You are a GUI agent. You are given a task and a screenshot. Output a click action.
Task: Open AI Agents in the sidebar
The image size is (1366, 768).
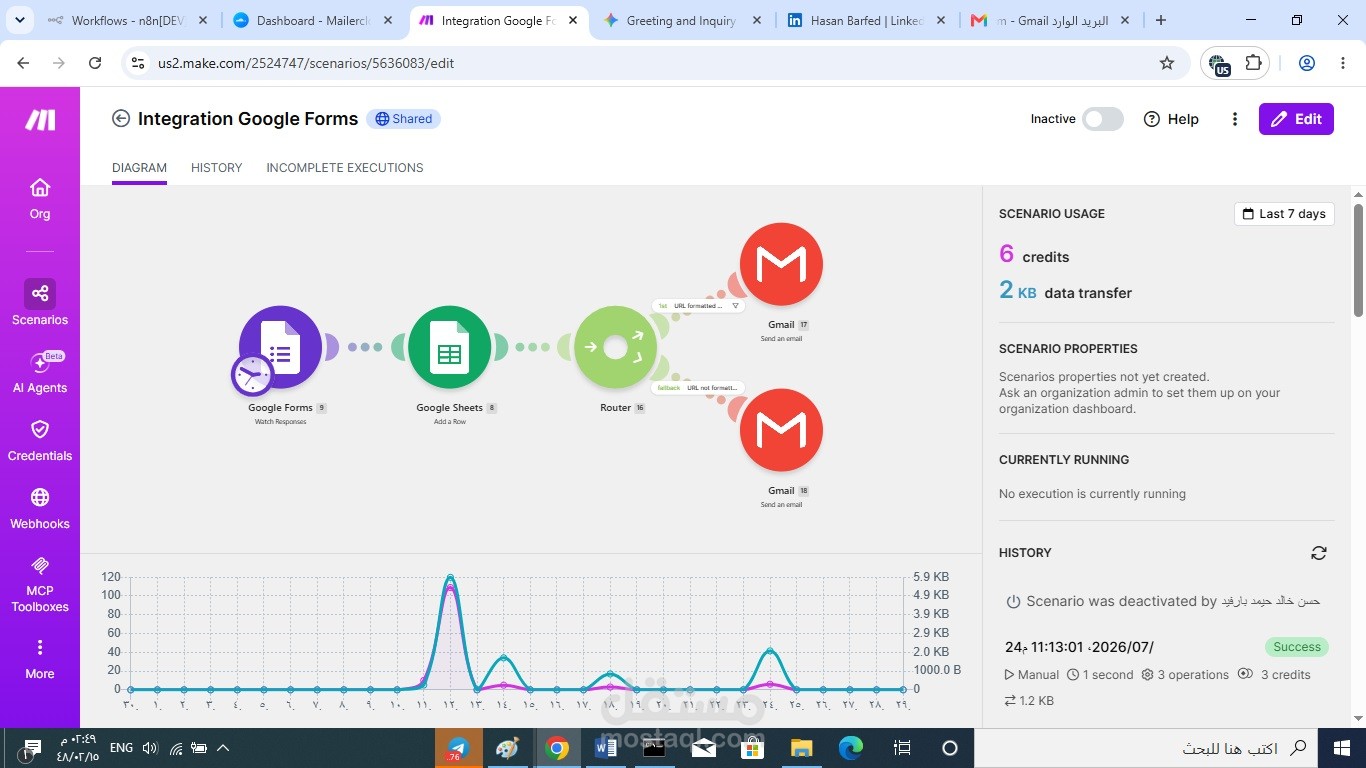coord(40,372)
